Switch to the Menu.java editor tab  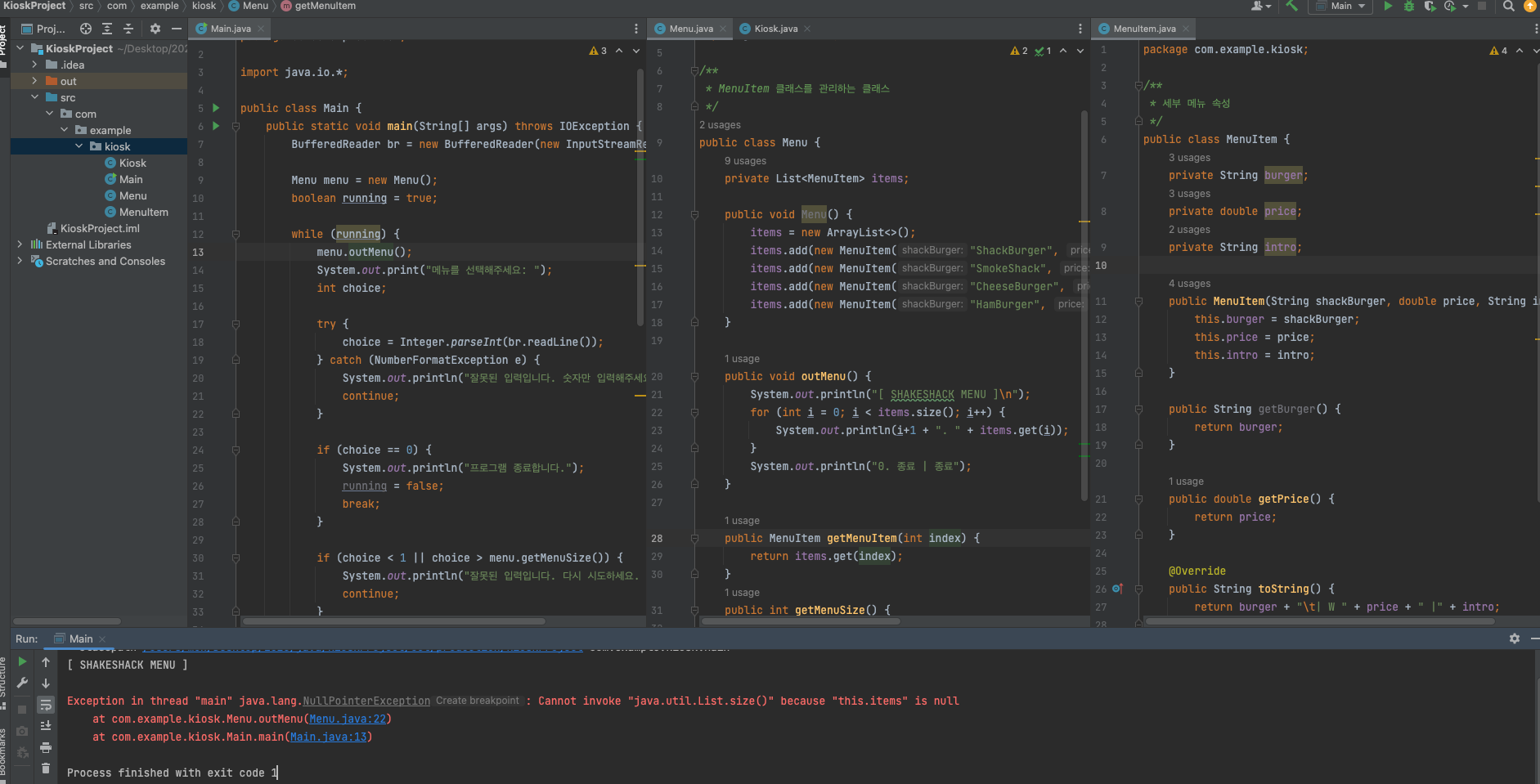(x=691, y=29)
